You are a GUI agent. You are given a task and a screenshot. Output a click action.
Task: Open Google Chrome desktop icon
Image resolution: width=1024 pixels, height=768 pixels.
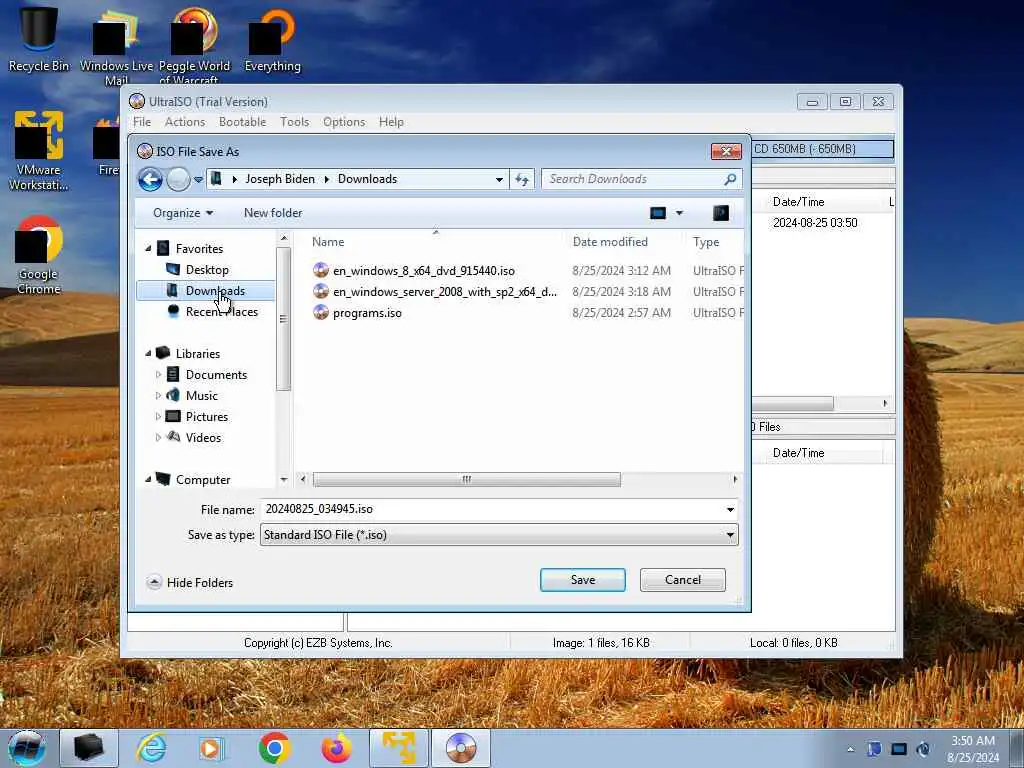click(x=39, y=256)
